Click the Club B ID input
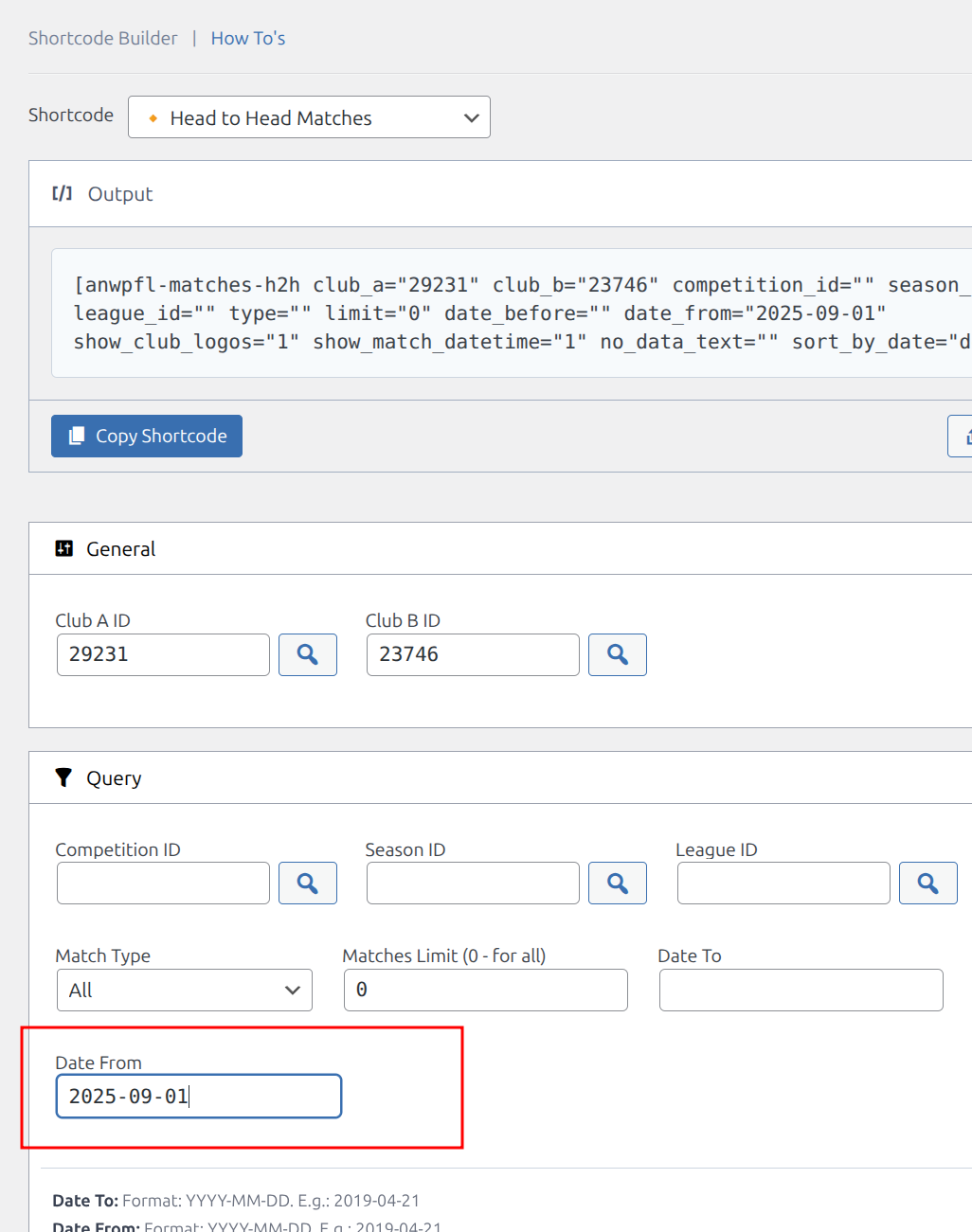972x1232 pixels. pyautogui.click(x=472, y=654)
